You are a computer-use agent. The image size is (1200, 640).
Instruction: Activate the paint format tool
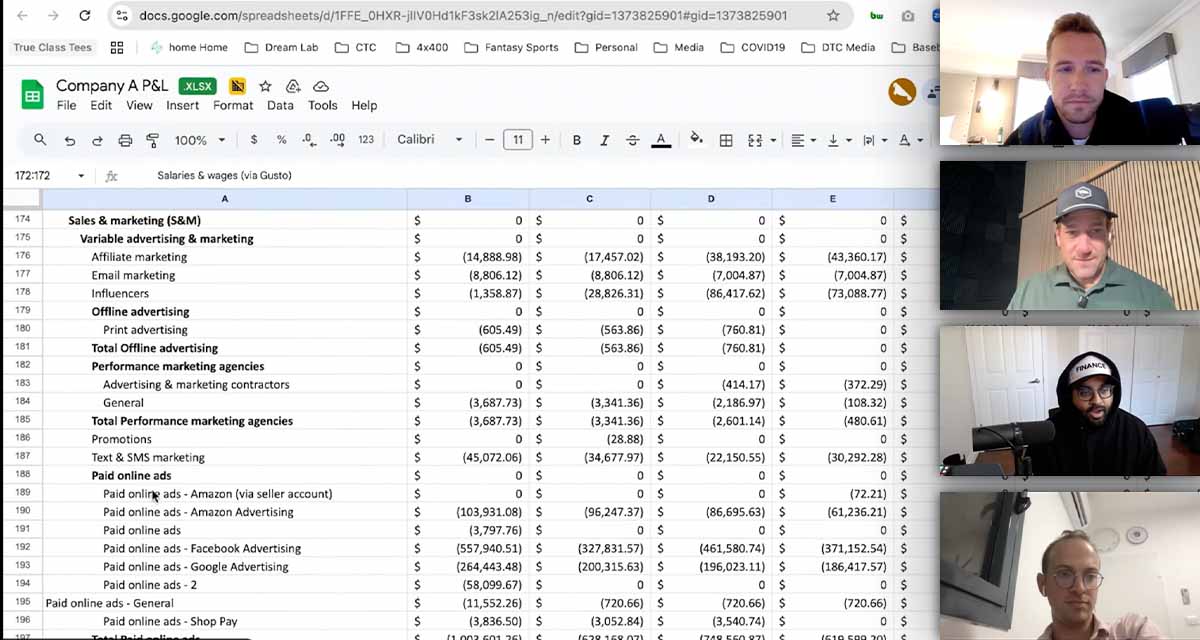[153, 140]
